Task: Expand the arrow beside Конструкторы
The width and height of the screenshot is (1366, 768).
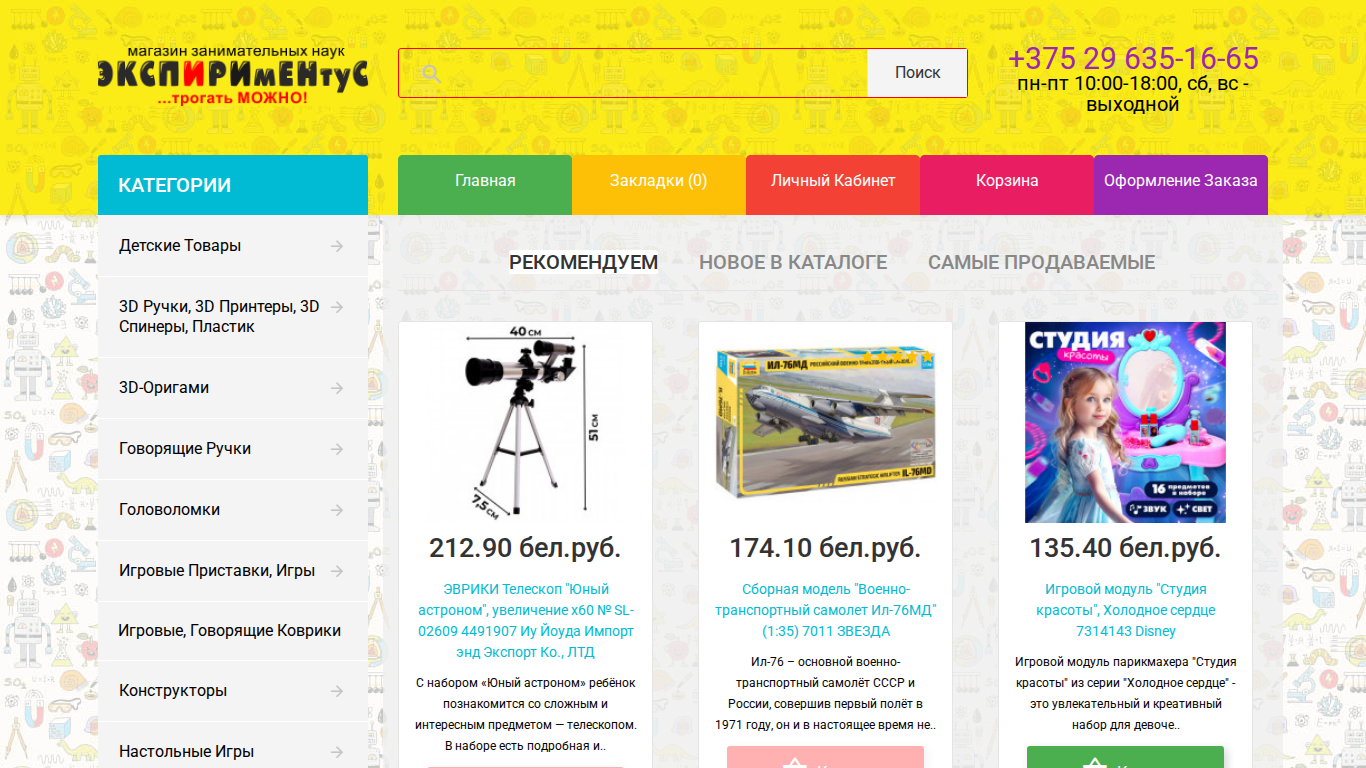Action: pyautogui.click(x=337, y=691)
